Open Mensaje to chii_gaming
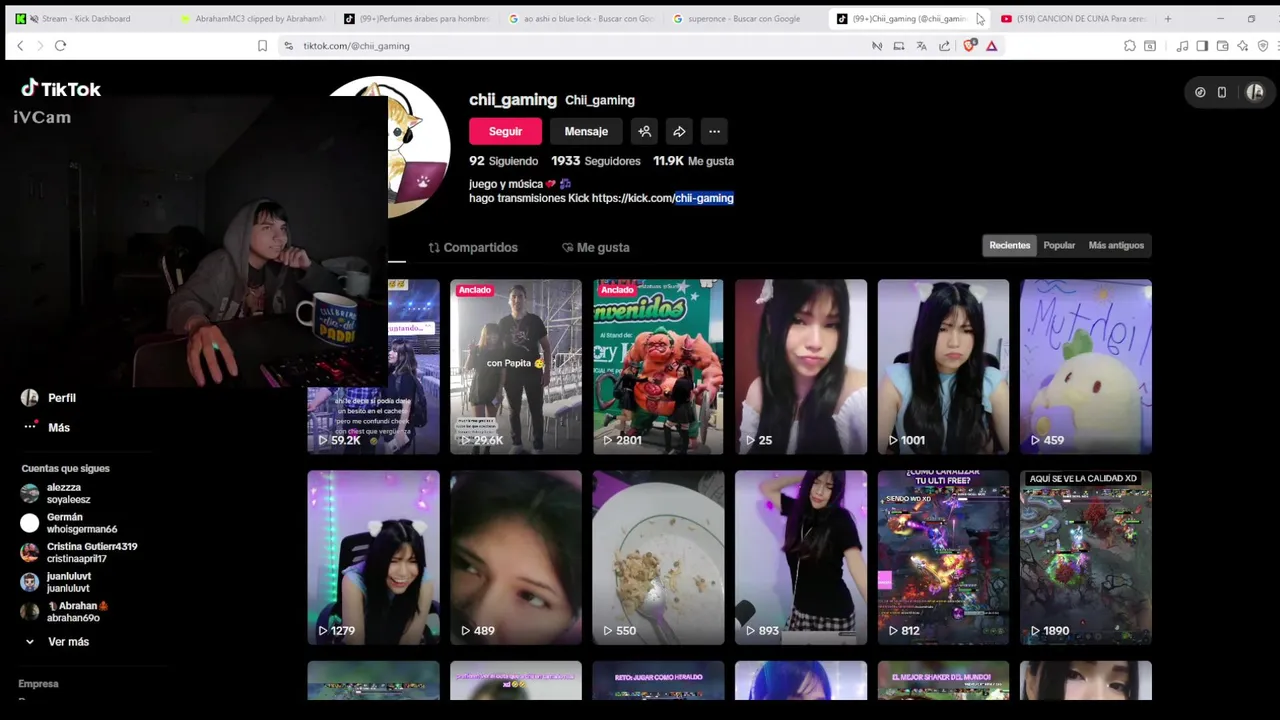This screenshot has height=720, width=1280. [586, 131]
